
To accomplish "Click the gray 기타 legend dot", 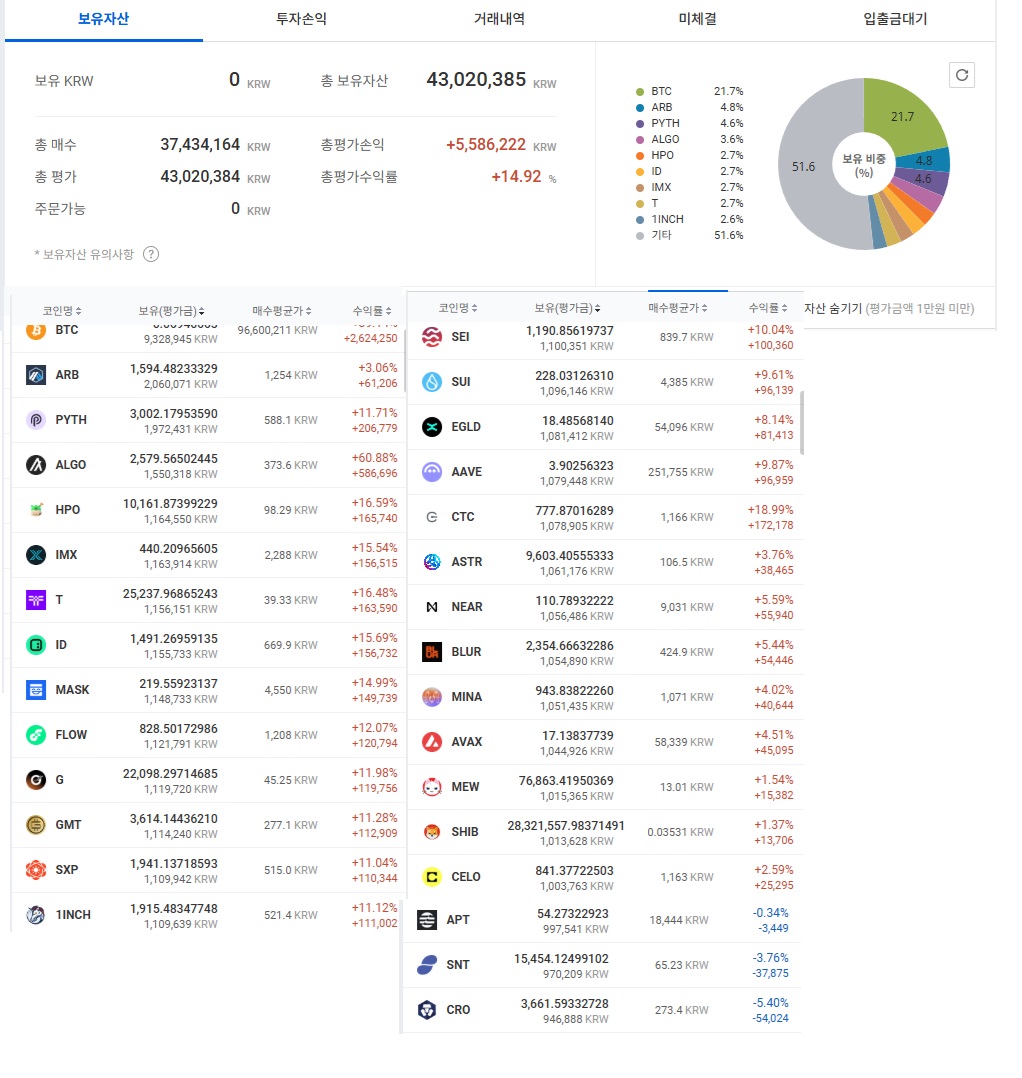I will (640, 235).
